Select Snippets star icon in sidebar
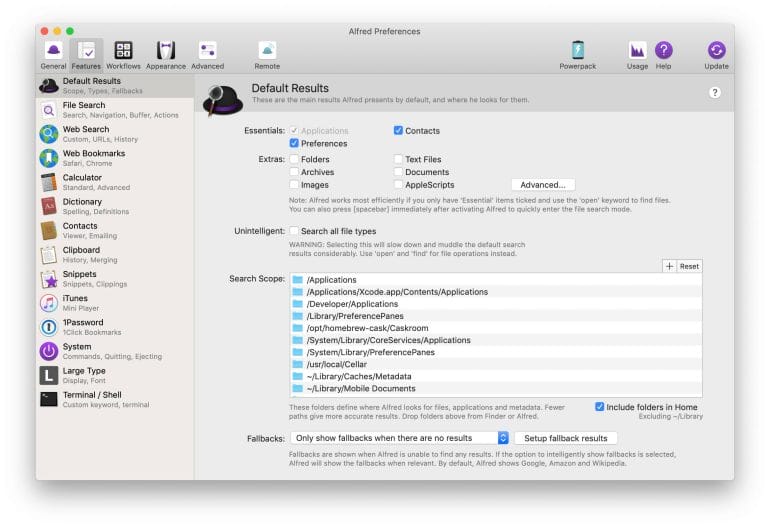Viewport: 770px width, 527px height. click(x=49, y=279)
